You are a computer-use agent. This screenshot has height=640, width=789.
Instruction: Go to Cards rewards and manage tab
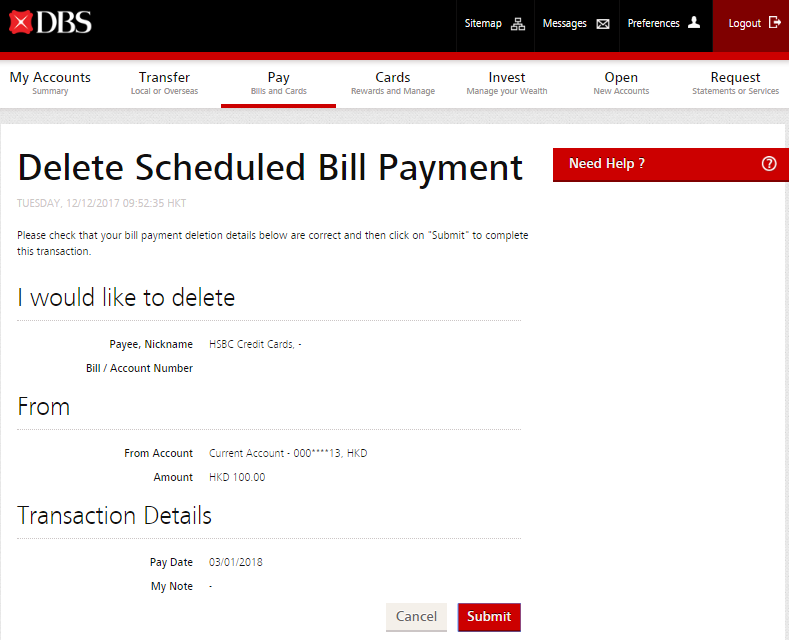pos(392,83)
